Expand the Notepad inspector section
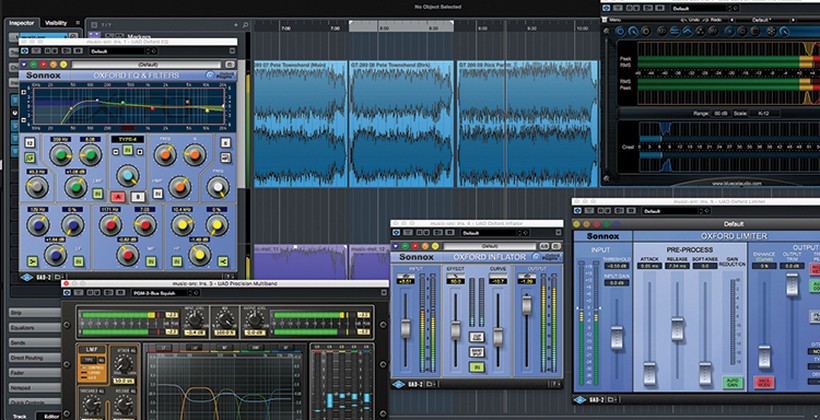The width and height of the screenshot is (820, 420). (35, 388)
